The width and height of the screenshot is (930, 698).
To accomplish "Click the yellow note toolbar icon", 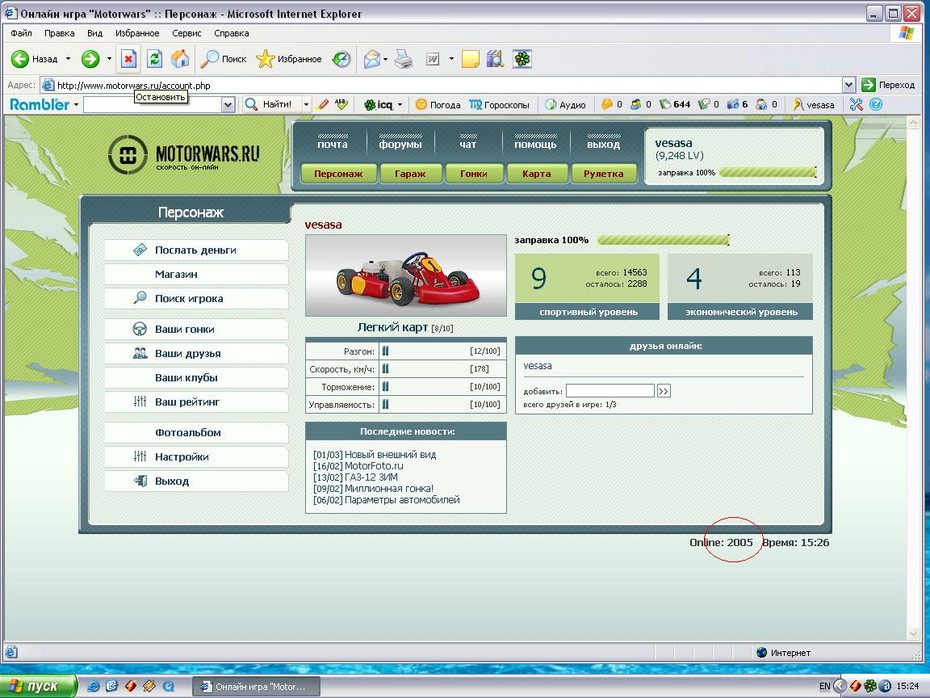I will (470, 59).
